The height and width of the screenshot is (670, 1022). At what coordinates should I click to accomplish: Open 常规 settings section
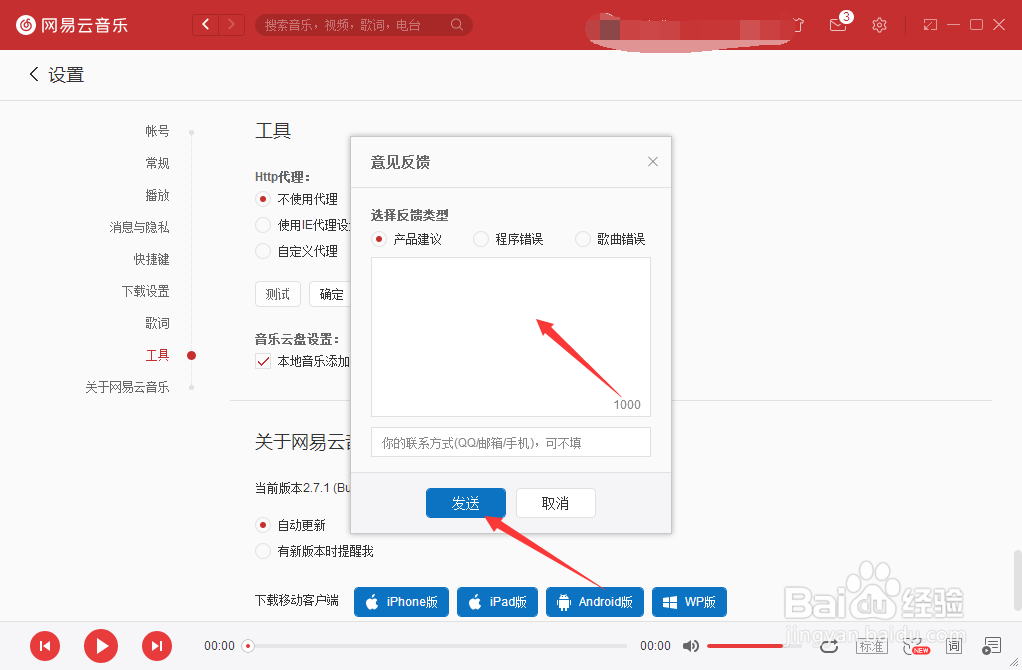click(157, 163)
